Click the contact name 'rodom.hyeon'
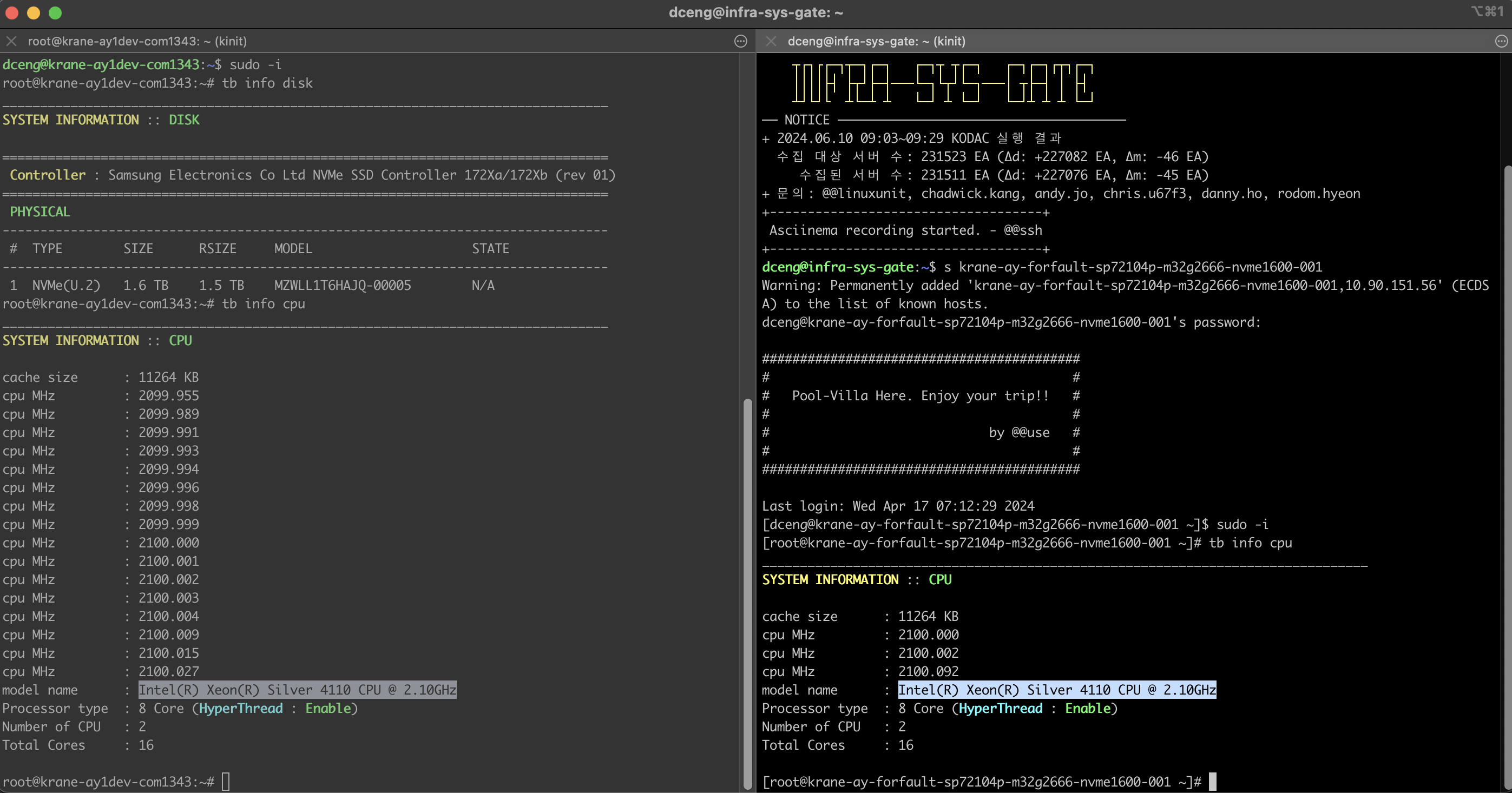 click(x=1318, y=194)
